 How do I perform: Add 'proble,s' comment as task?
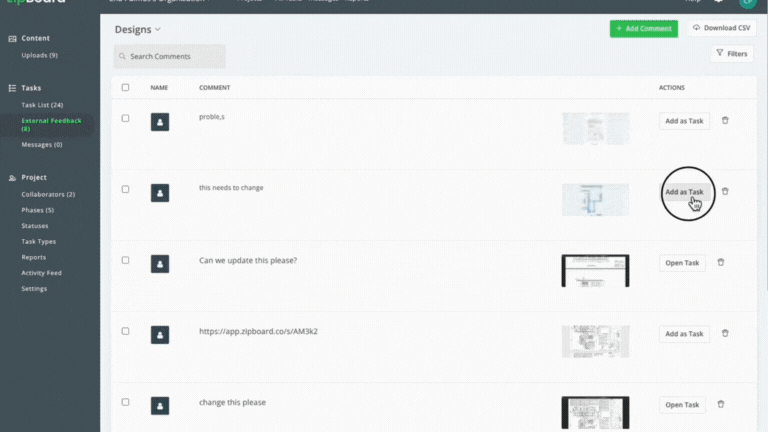tap(684, 121)
